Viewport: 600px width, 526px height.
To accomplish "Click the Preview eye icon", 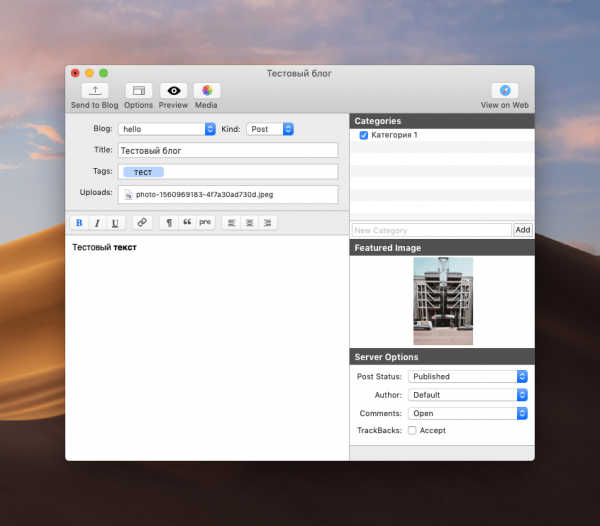I will point(173,91).
